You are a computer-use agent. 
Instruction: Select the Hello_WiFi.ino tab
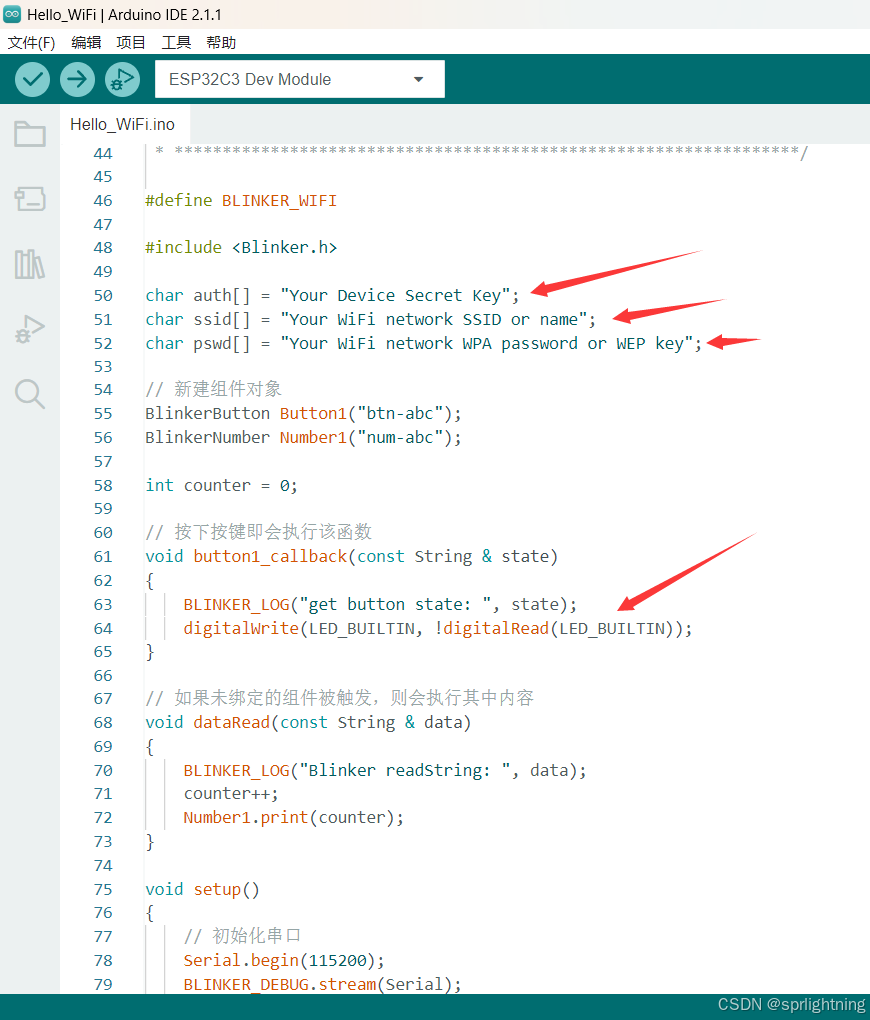point(122,124)
